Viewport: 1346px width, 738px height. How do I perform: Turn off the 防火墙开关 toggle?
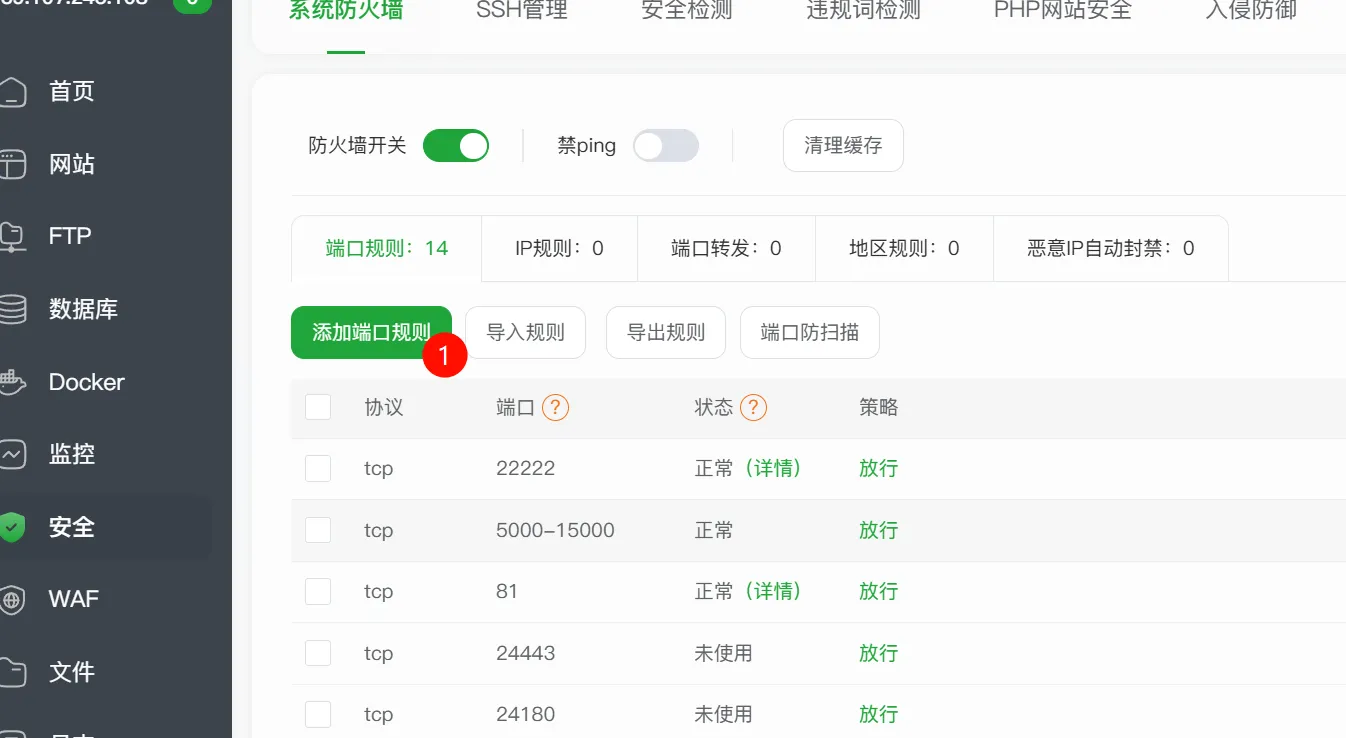455,146
